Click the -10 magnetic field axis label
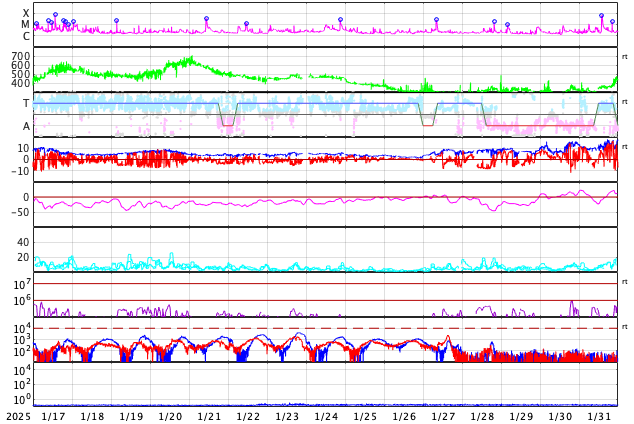Screen dimensions: 634x424 tap(20, 171)
